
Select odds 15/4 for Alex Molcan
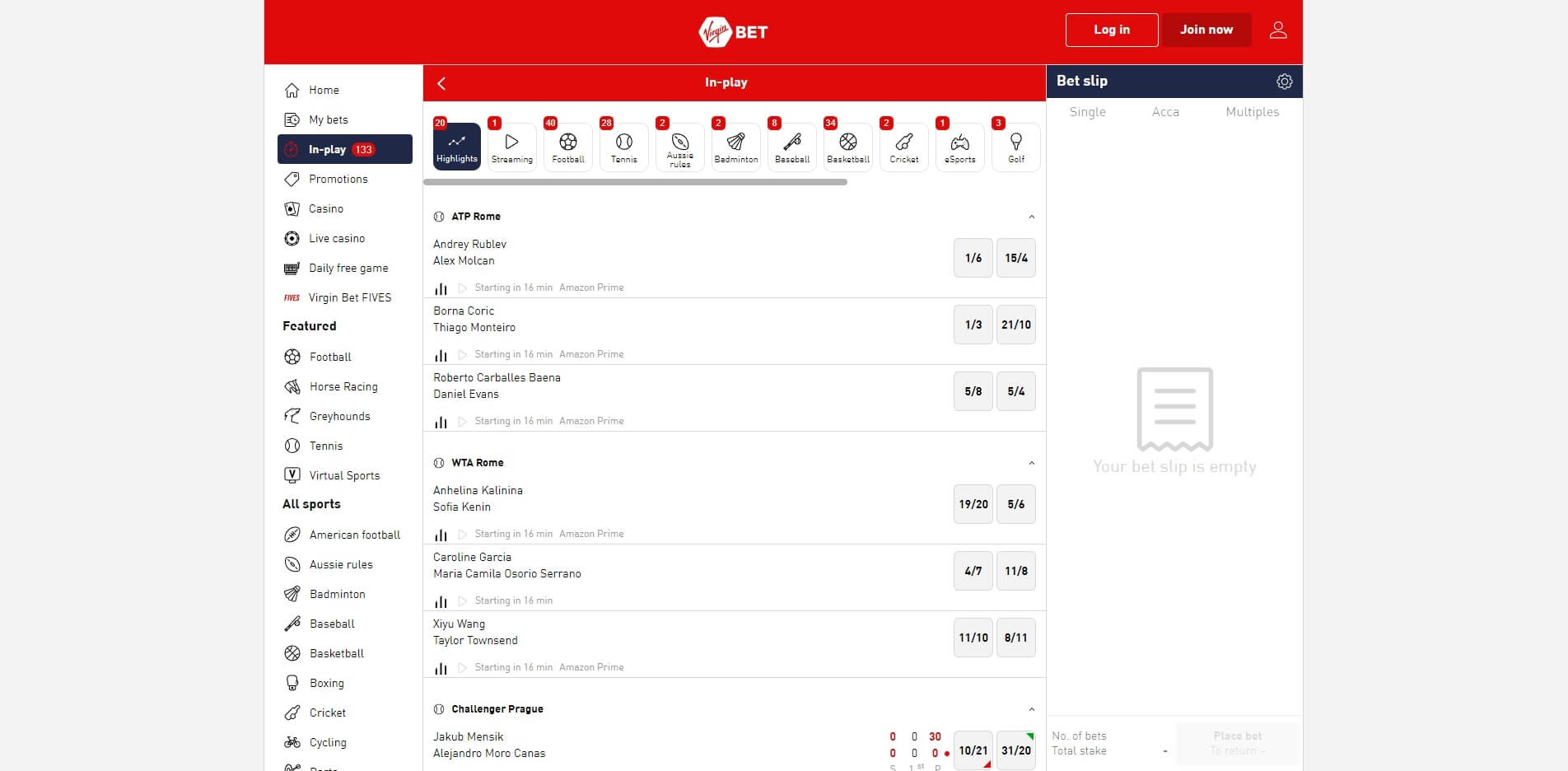click(1015, 257)
